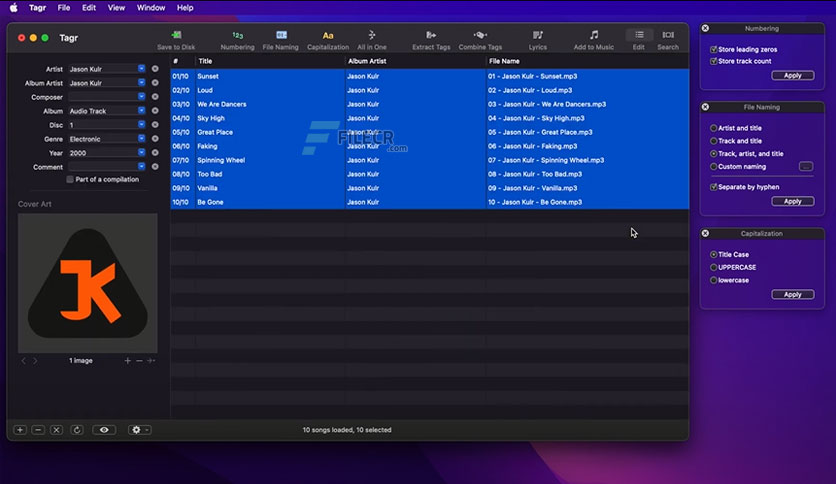Open the File menu

64,7
